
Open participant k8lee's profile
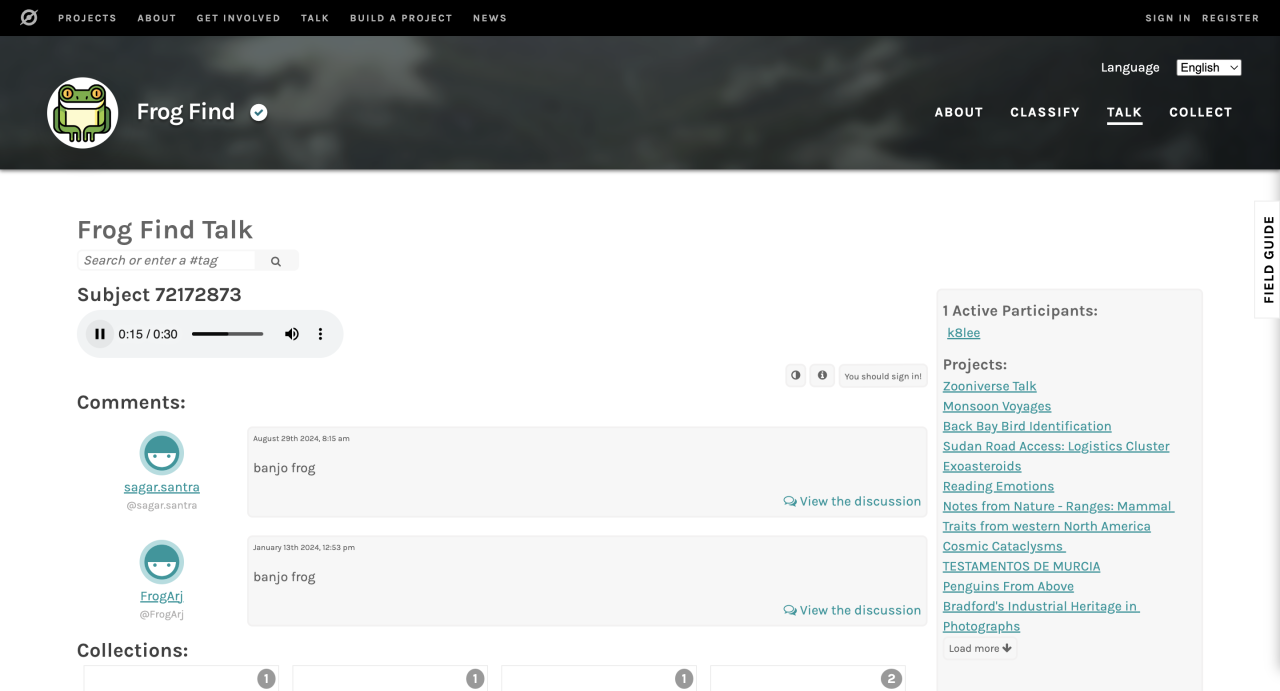[964, 333]
